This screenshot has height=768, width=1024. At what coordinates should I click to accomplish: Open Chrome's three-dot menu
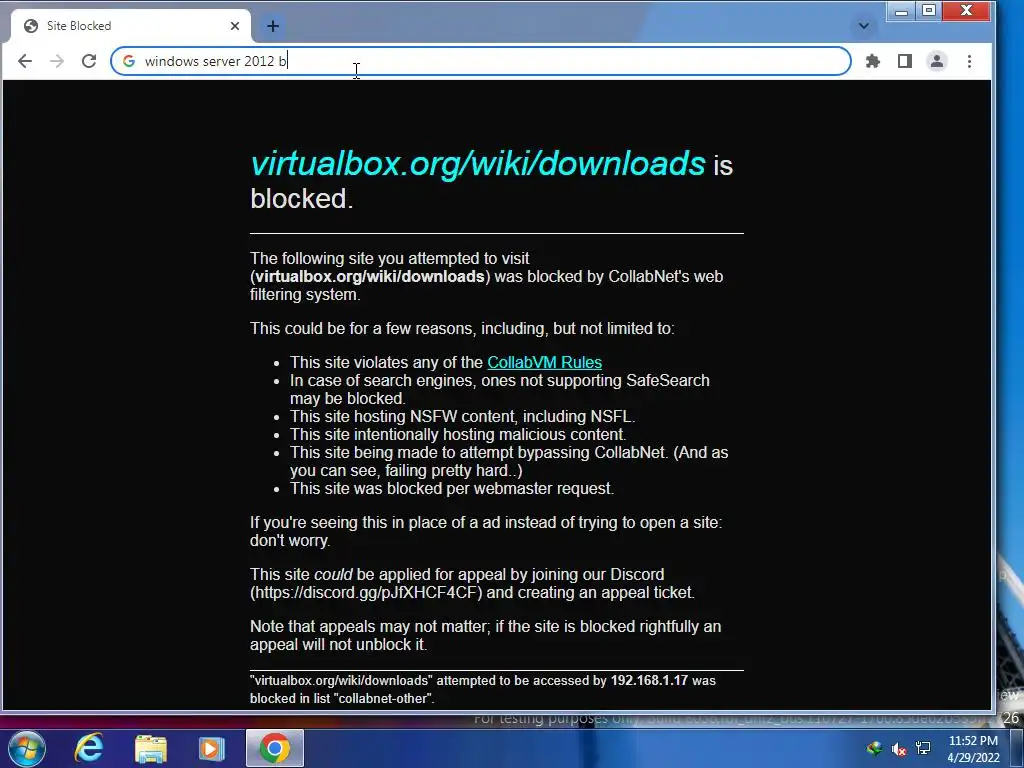click(969, 61)
